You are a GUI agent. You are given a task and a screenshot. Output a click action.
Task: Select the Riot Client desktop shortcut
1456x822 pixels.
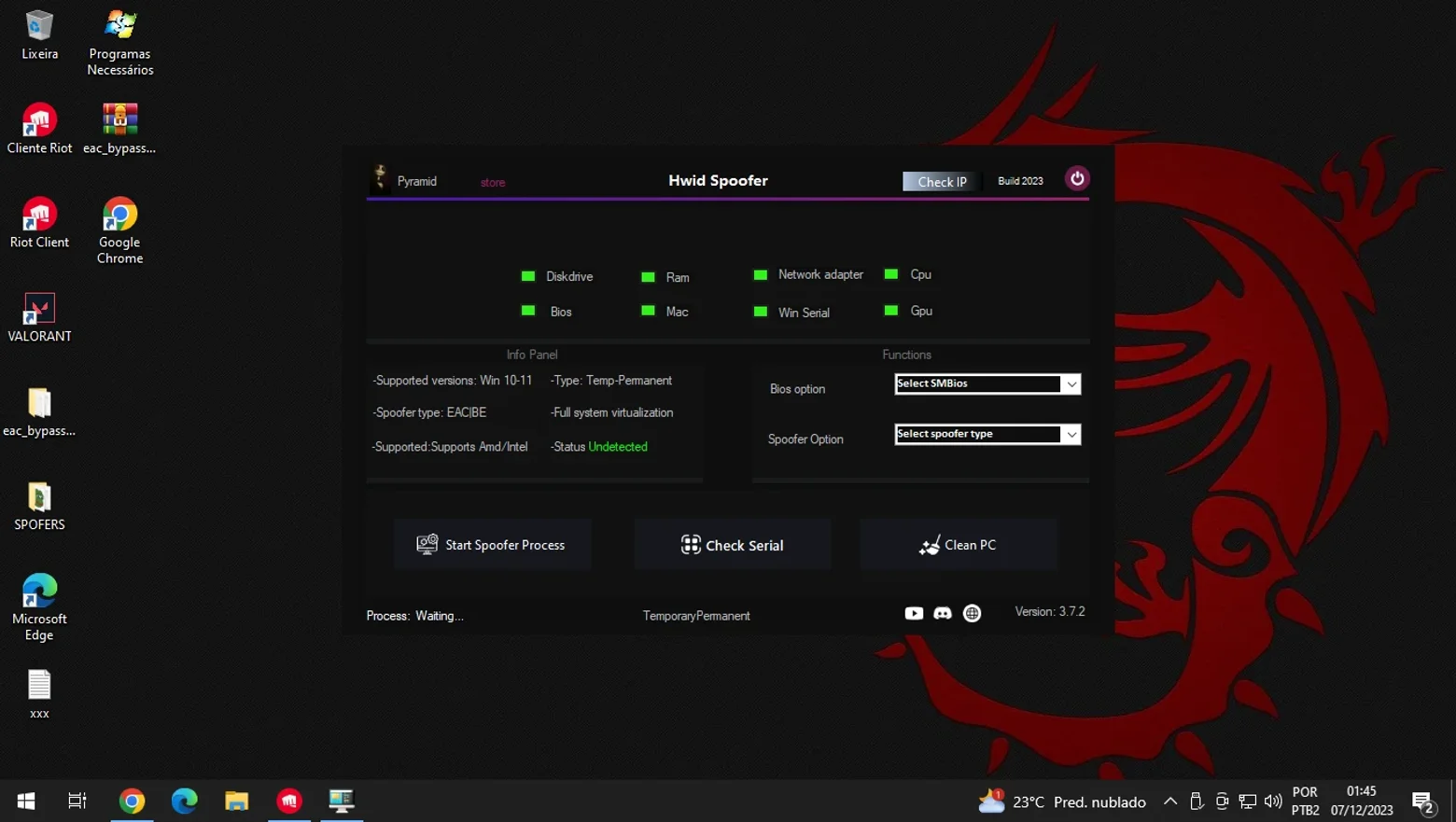point(39,223)
